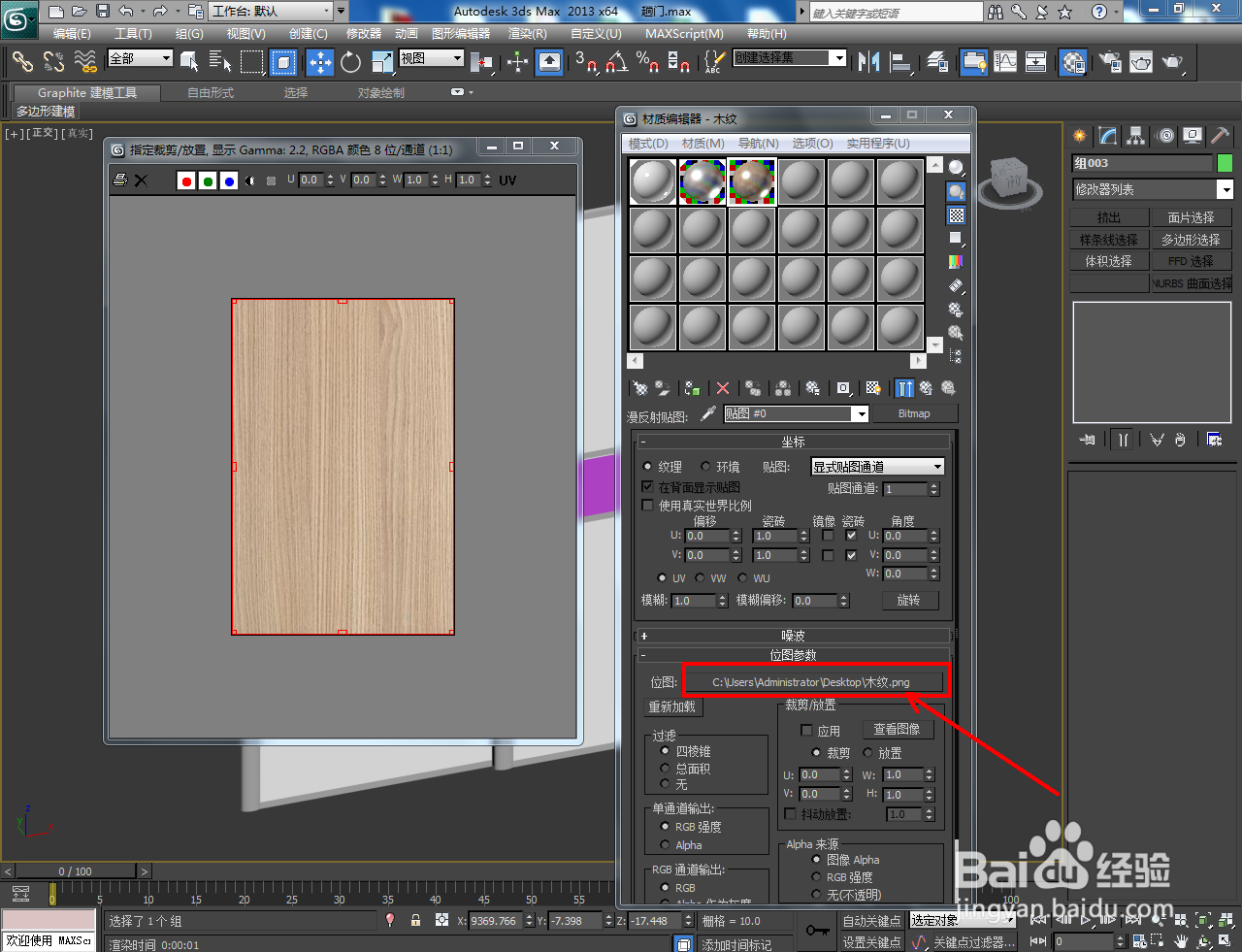Toggle 在背面显示贴图 checkbox
Viewport: 1242px width, 952px height.
647,486
